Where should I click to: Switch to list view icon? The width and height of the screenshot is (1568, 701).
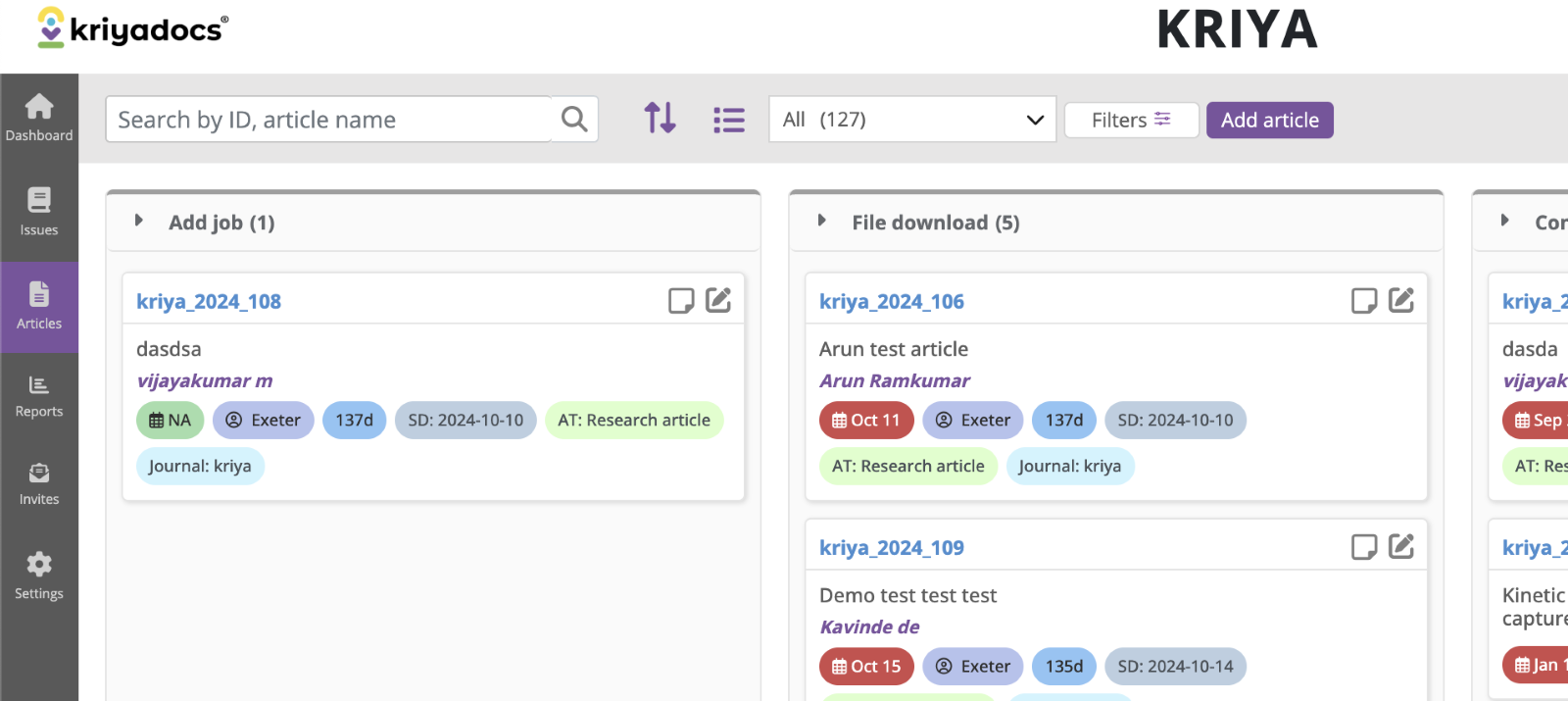coord(728,120)
